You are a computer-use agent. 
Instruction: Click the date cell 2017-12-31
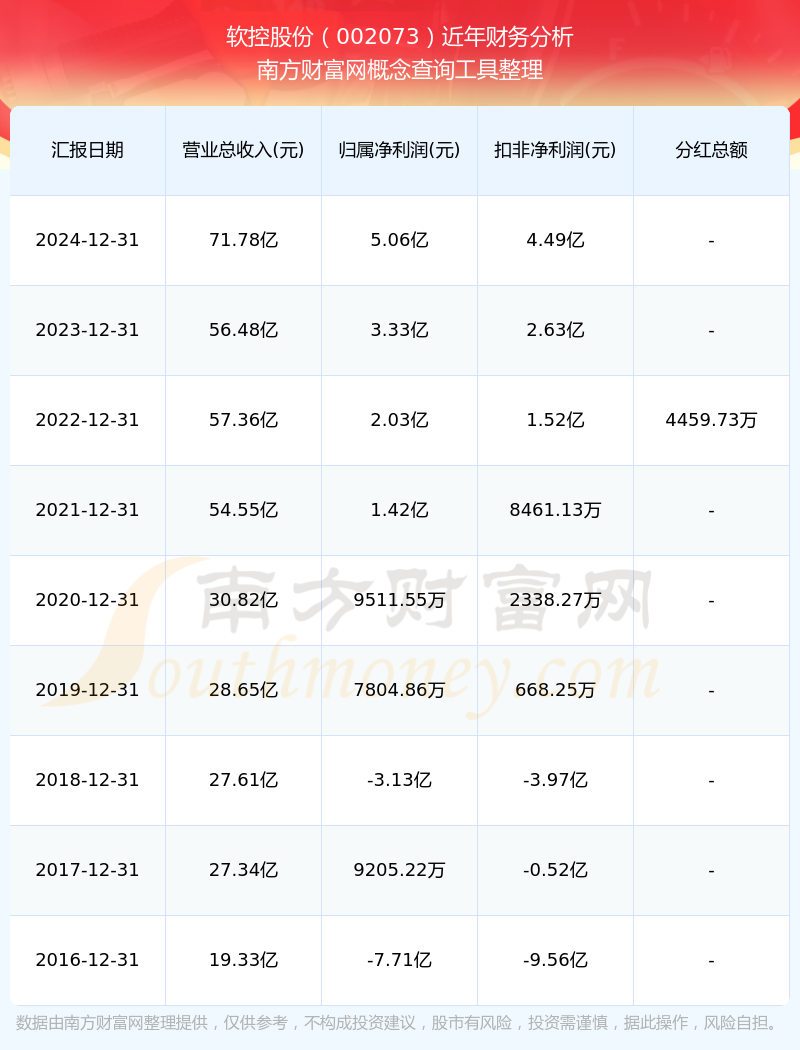pos(88,871)
